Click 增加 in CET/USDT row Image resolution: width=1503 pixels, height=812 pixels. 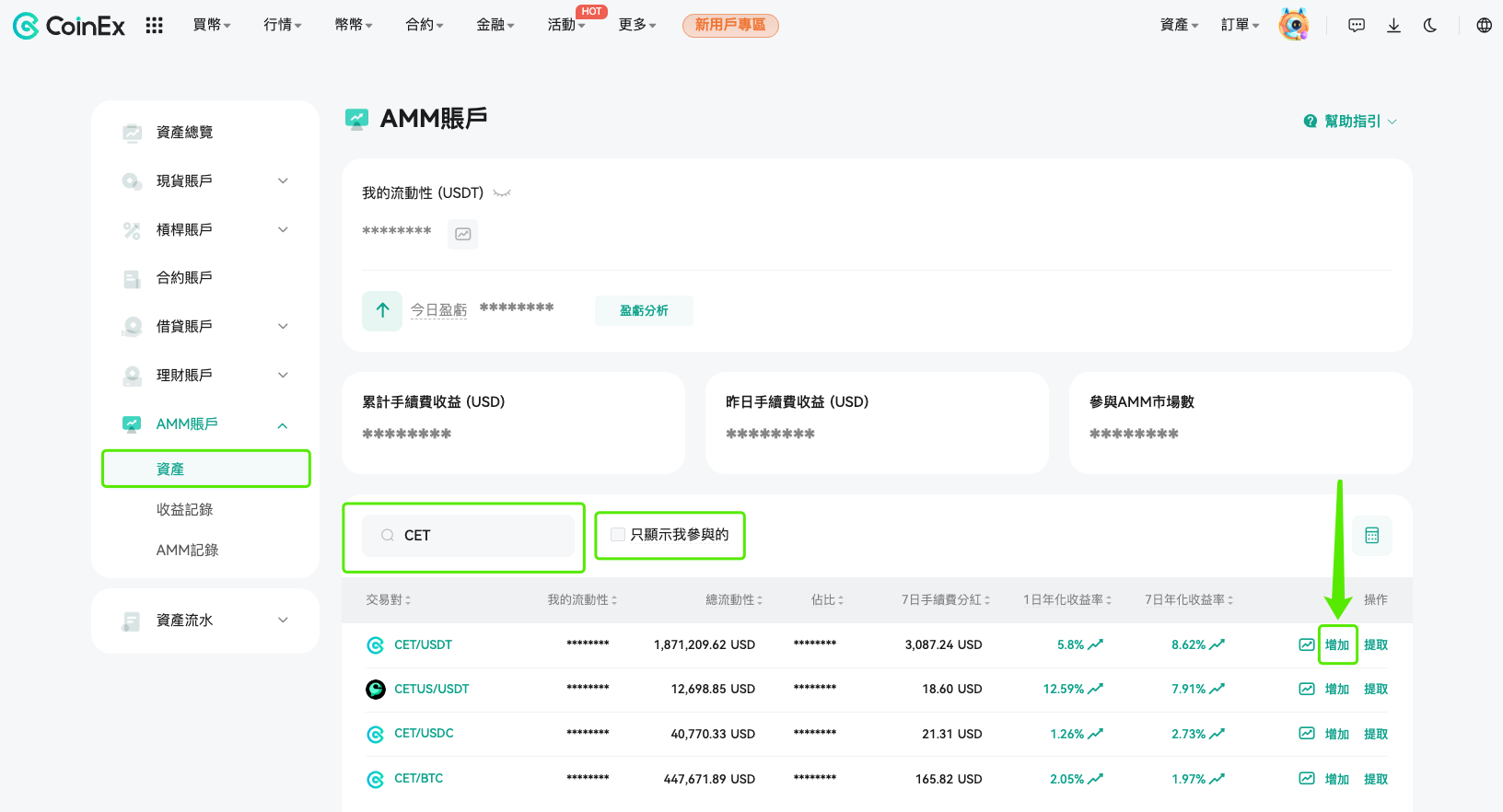click(1337, 645)
